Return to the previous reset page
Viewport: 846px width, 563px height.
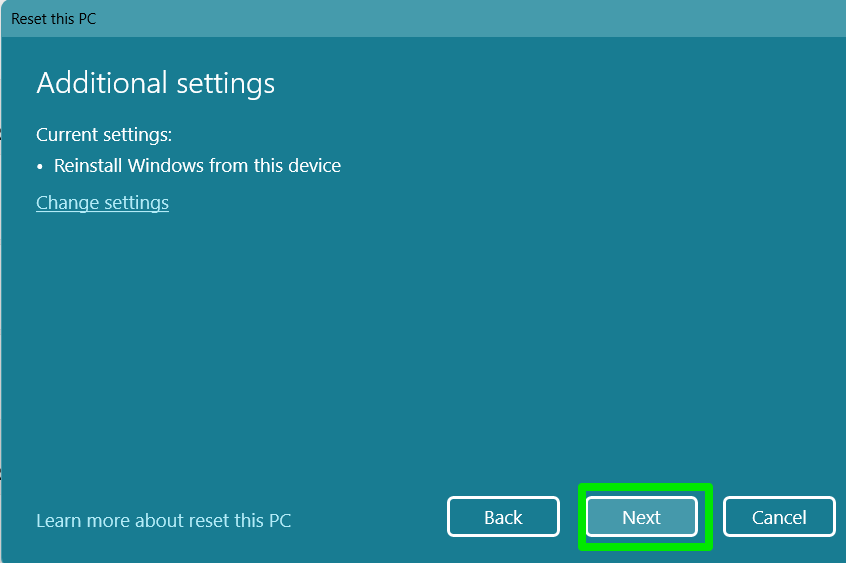pyautogui.click(x=503, y=517)
